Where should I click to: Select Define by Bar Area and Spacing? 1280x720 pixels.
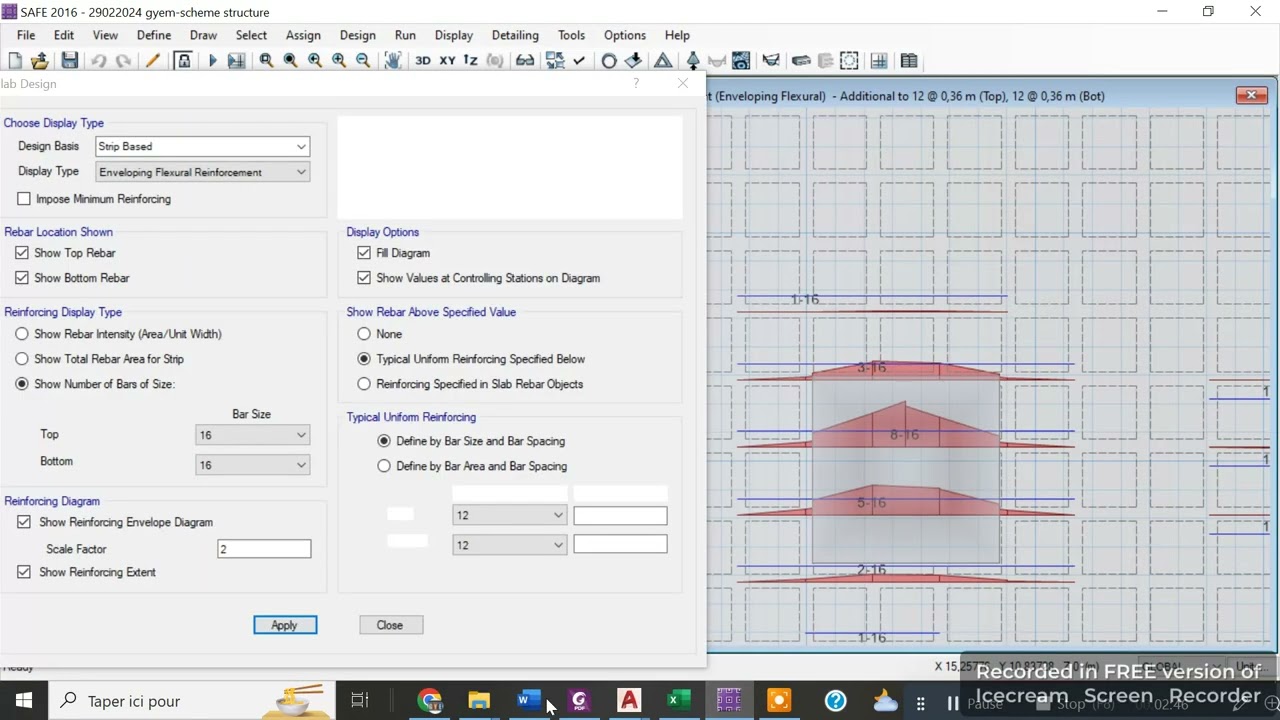(x=384, y=466)
